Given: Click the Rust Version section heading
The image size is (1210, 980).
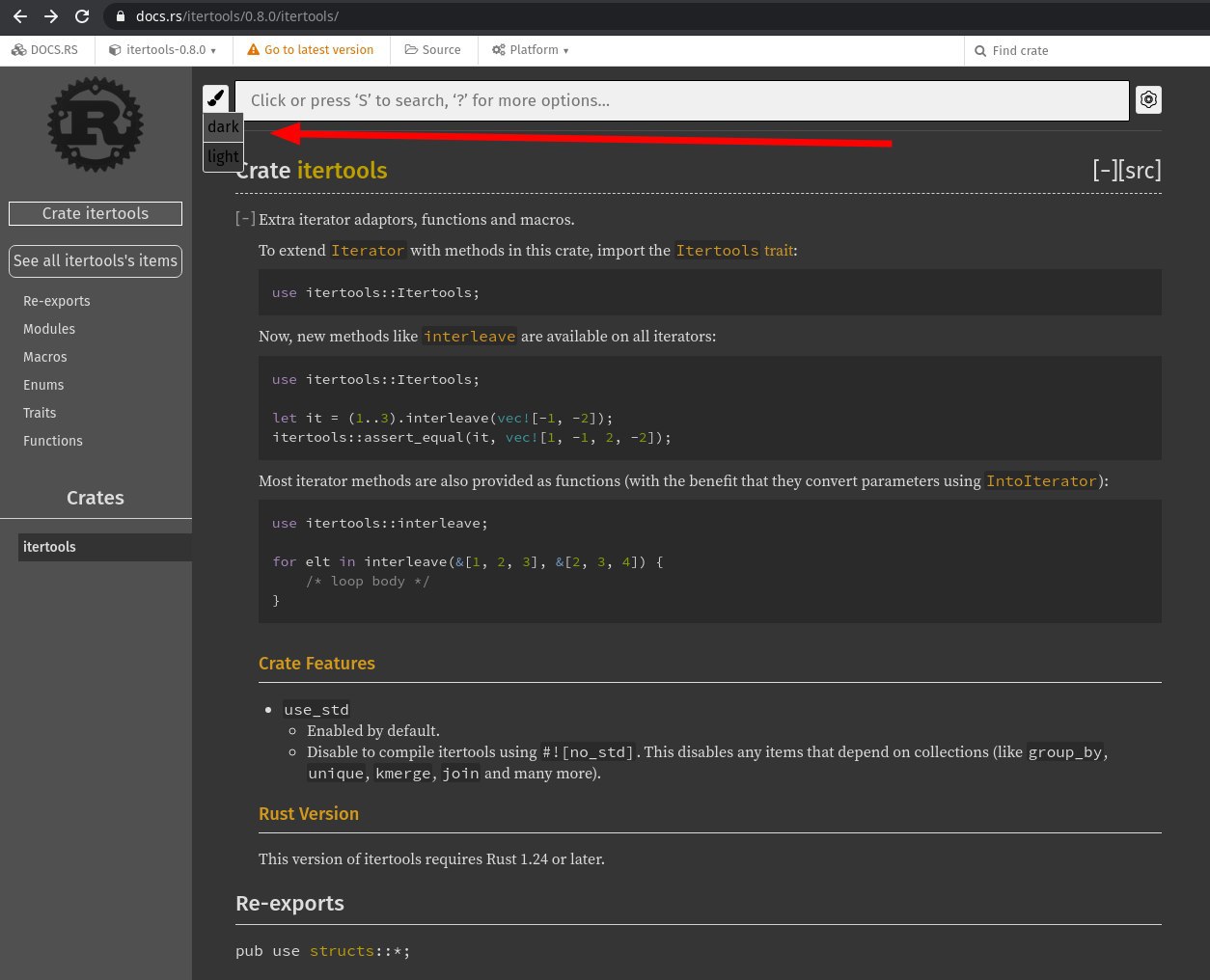Looking at the screenshot, I should click(x=309, y=814).
